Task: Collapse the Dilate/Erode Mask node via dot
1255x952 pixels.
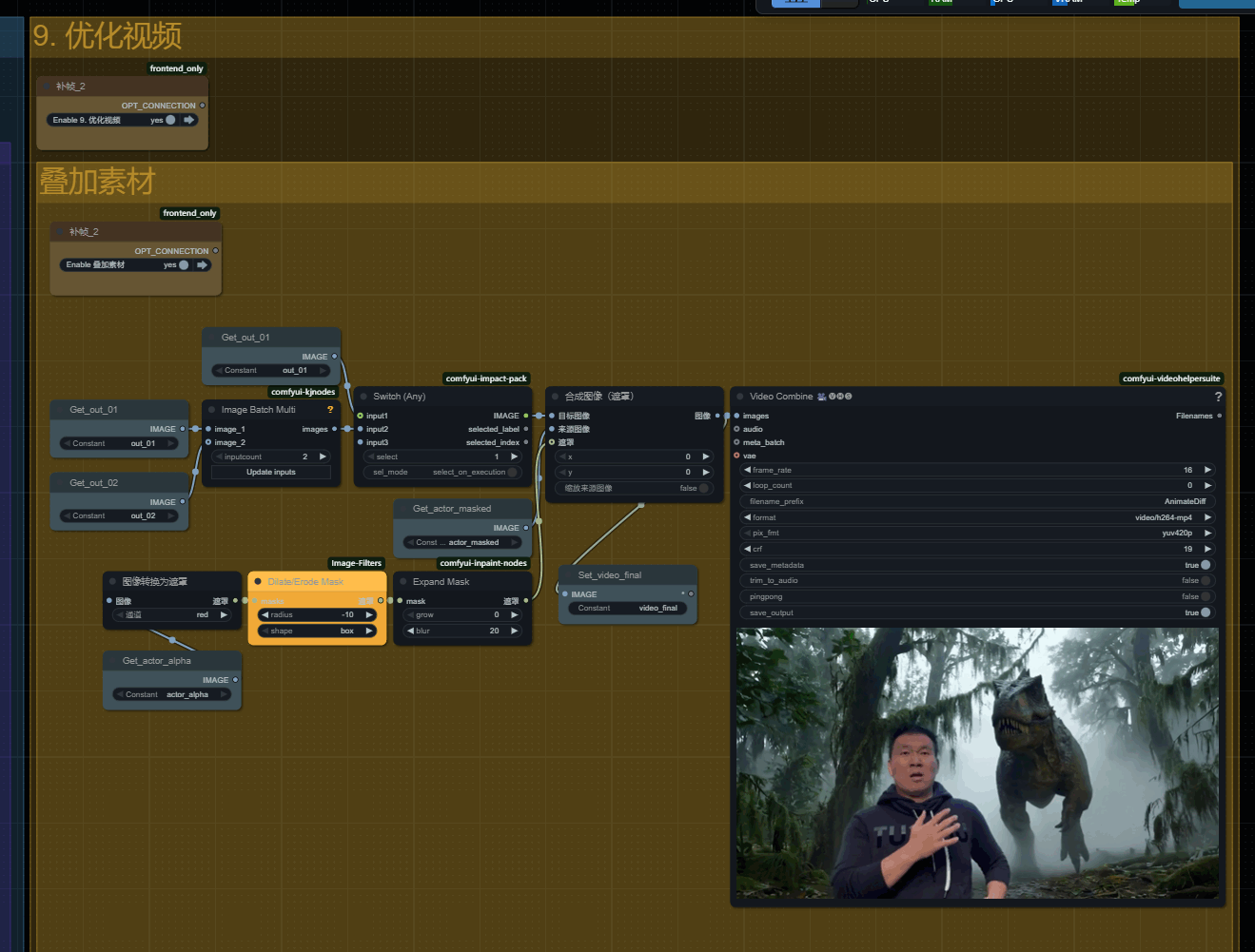Action: point(258,582)
